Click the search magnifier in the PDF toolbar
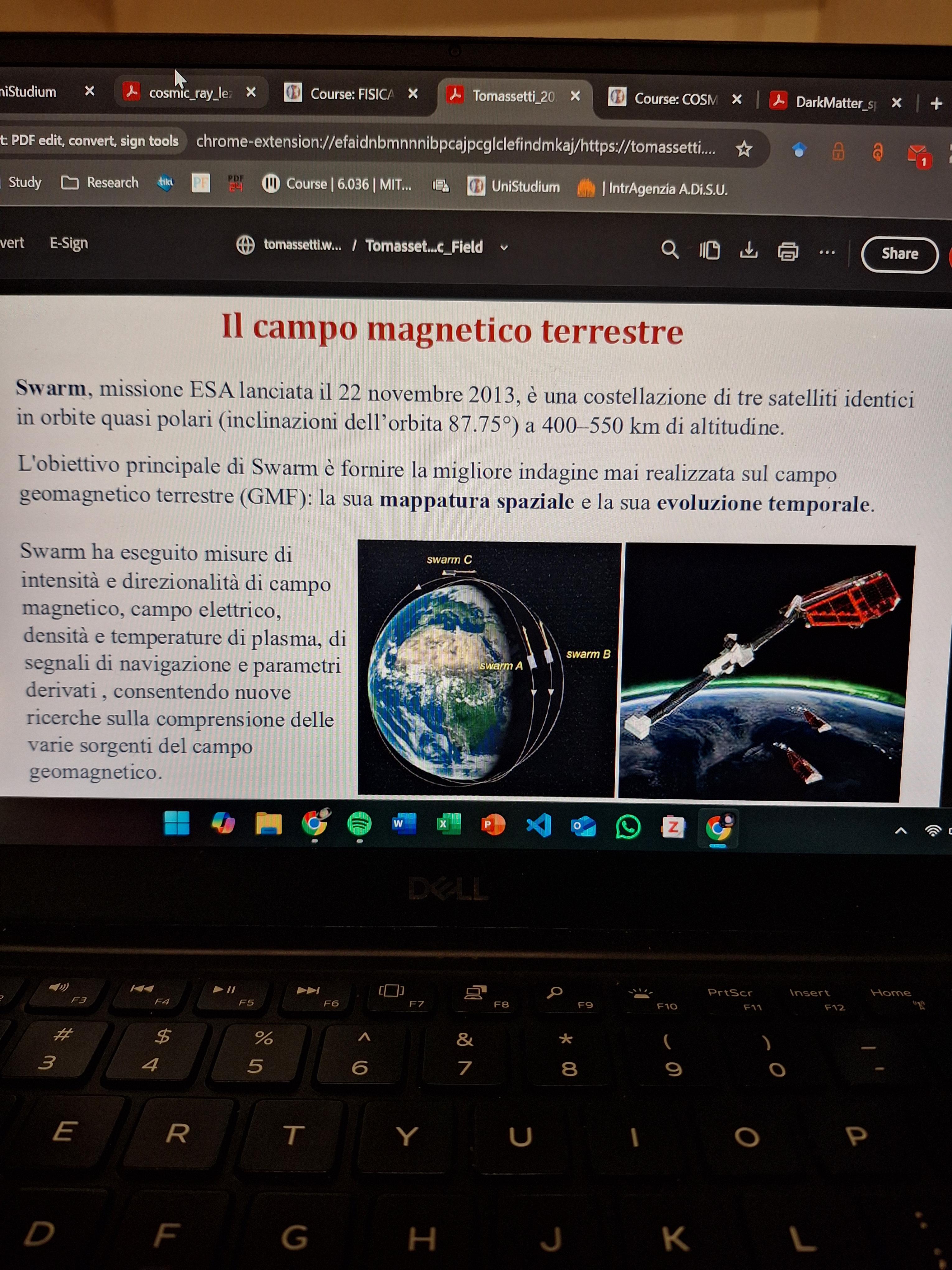Image resolution: width=952 pixels, height=1270 pixels. [669, 250]
